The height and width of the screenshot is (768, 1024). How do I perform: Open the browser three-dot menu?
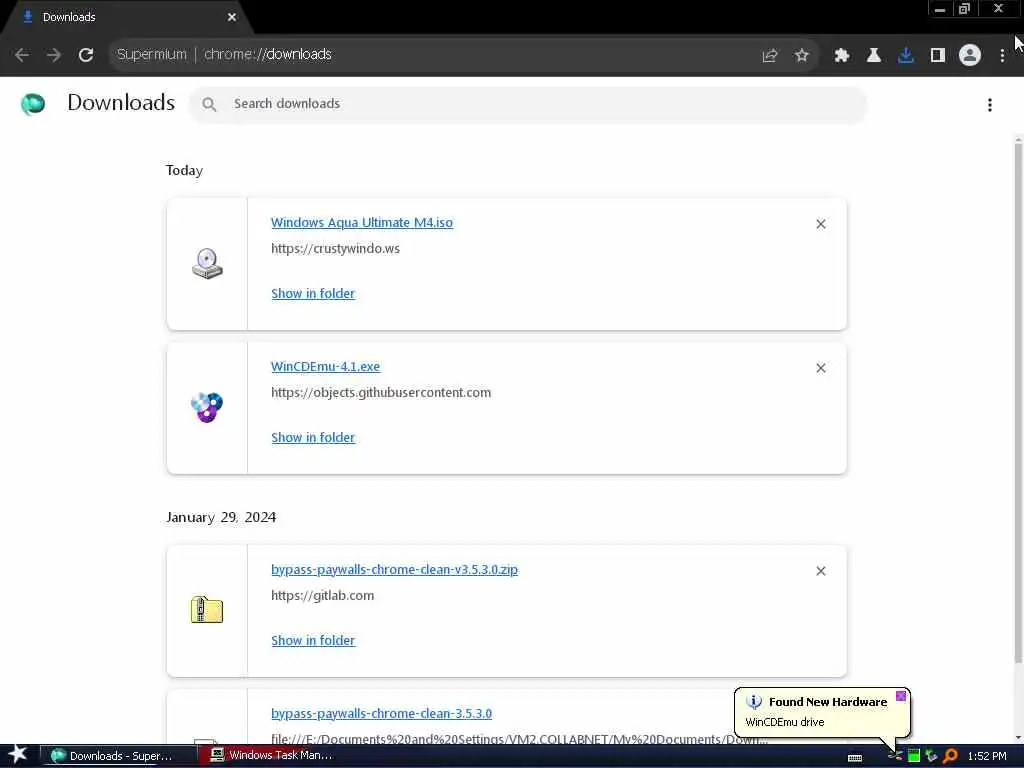(x=1002, y=56)
